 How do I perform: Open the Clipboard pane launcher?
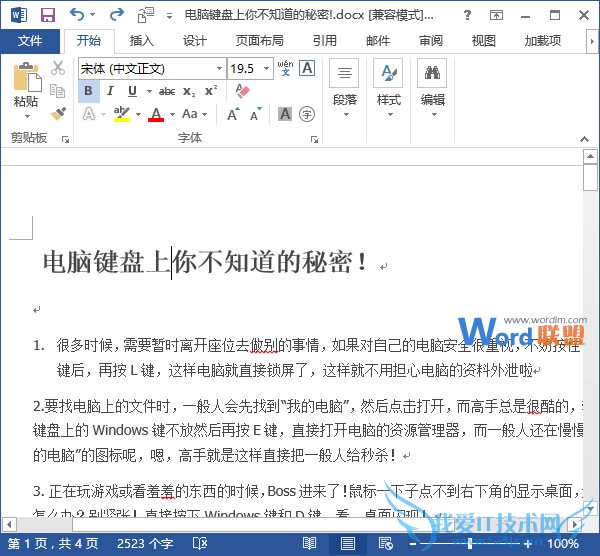pos(65,140)
